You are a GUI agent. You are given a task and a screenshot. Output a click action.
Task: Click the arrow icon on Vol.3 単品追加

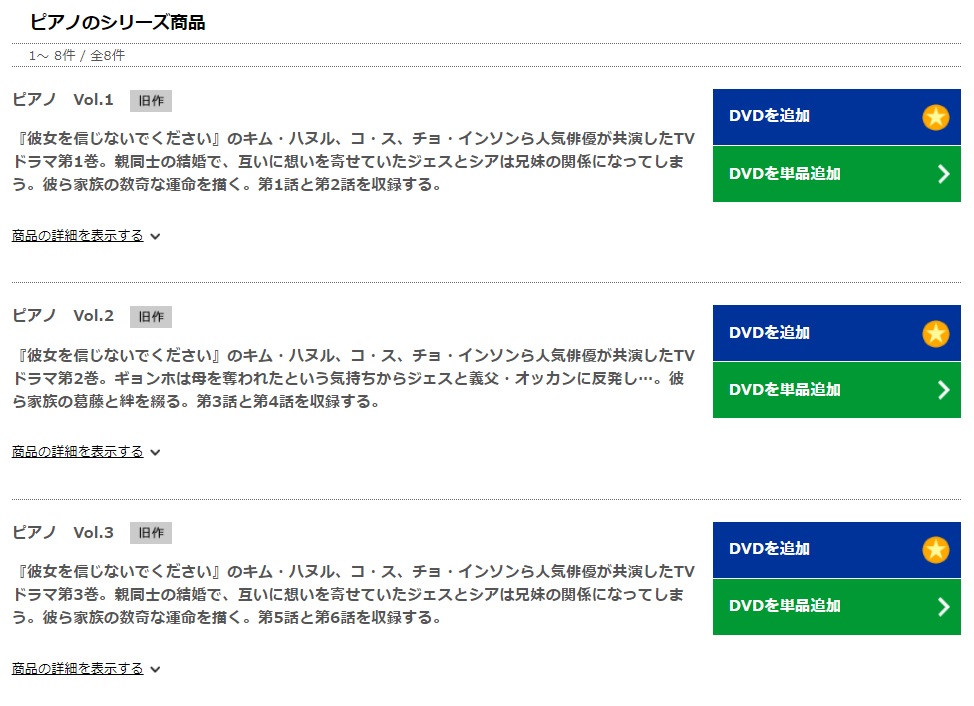[944, 607]
